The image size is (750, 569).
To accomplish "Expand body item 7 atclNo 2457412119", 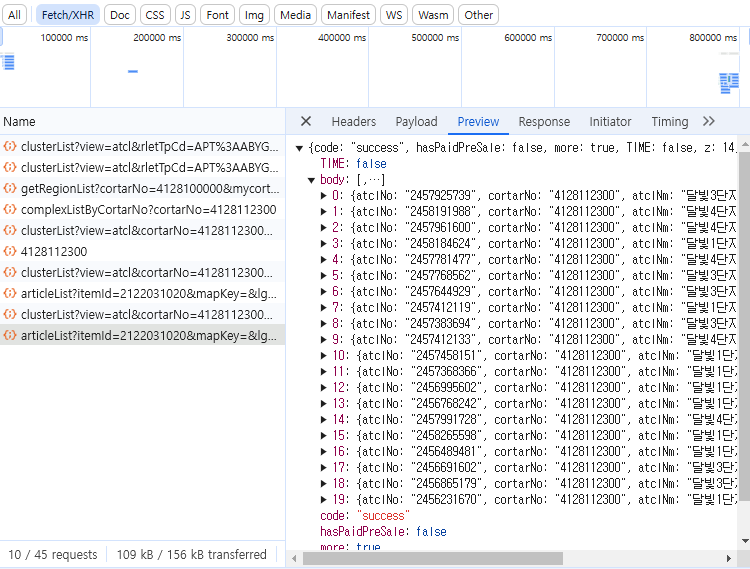I will 324,307.
